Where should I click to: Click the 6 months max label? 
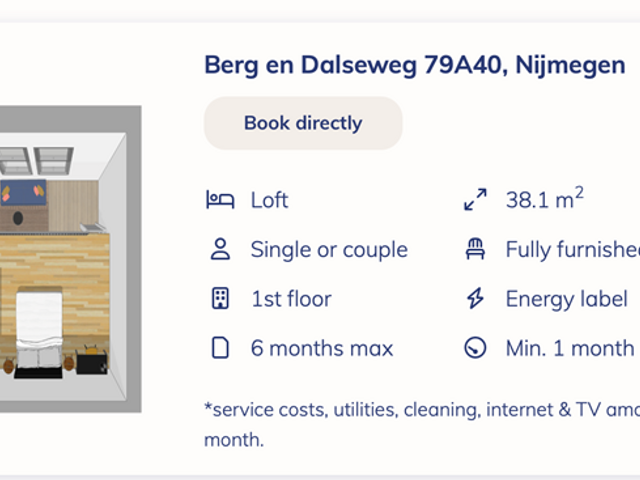click(x=322, y=348)
